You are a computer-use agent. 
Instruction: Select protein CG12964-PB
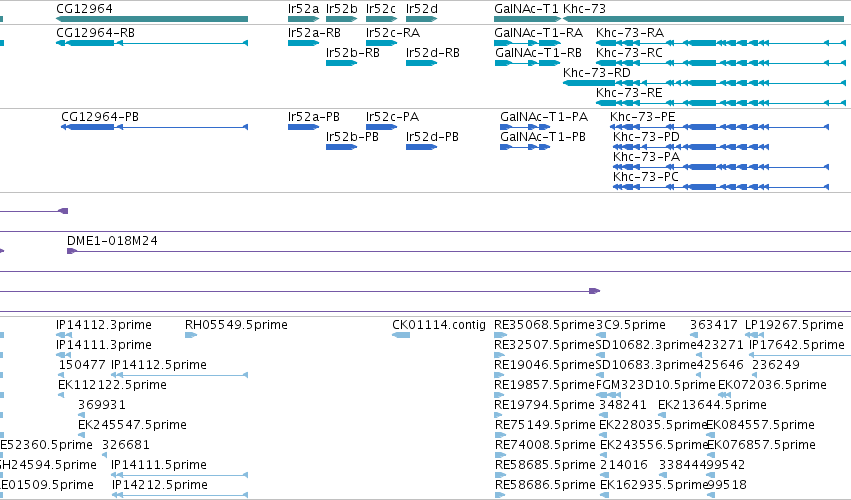point(100,117)
